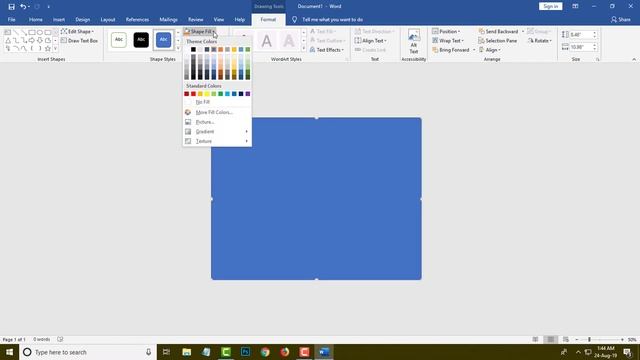Click the More Fill Colors palette icon
The image size is (640, 360).
(188, 112)
